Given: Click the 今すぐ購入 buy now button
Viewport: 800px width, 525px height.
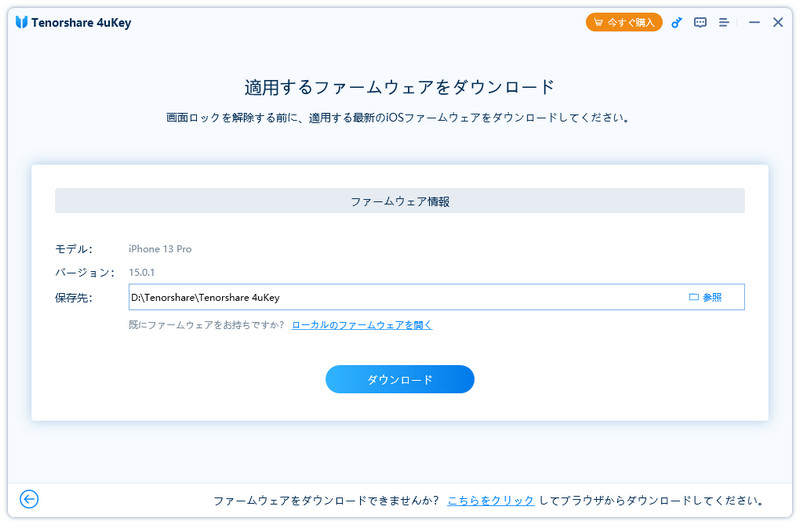Looking at the screenshot, I should point(624,22).
